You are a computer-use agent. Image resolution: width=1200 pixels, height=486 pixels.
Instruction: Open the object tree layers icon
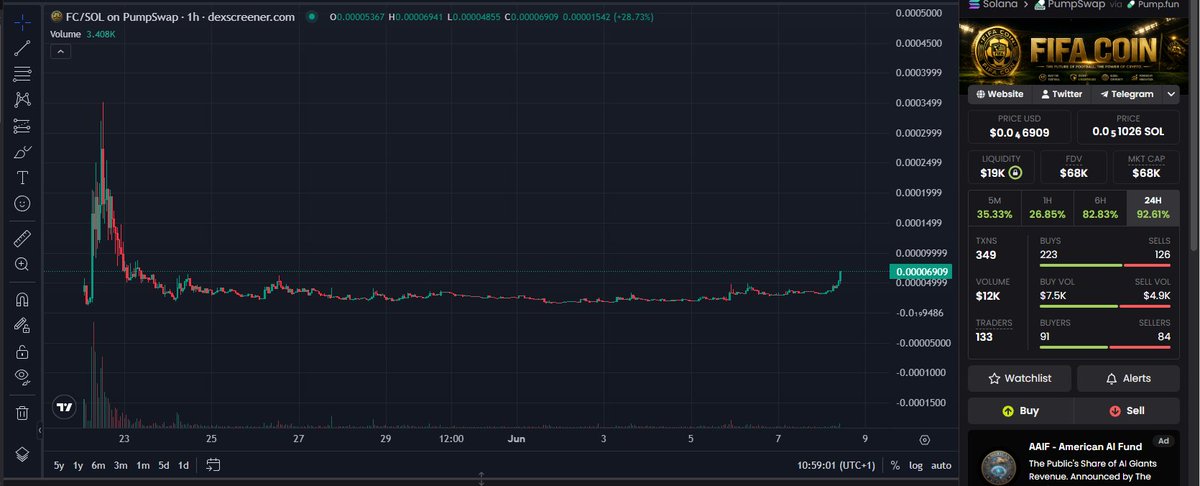22,453
